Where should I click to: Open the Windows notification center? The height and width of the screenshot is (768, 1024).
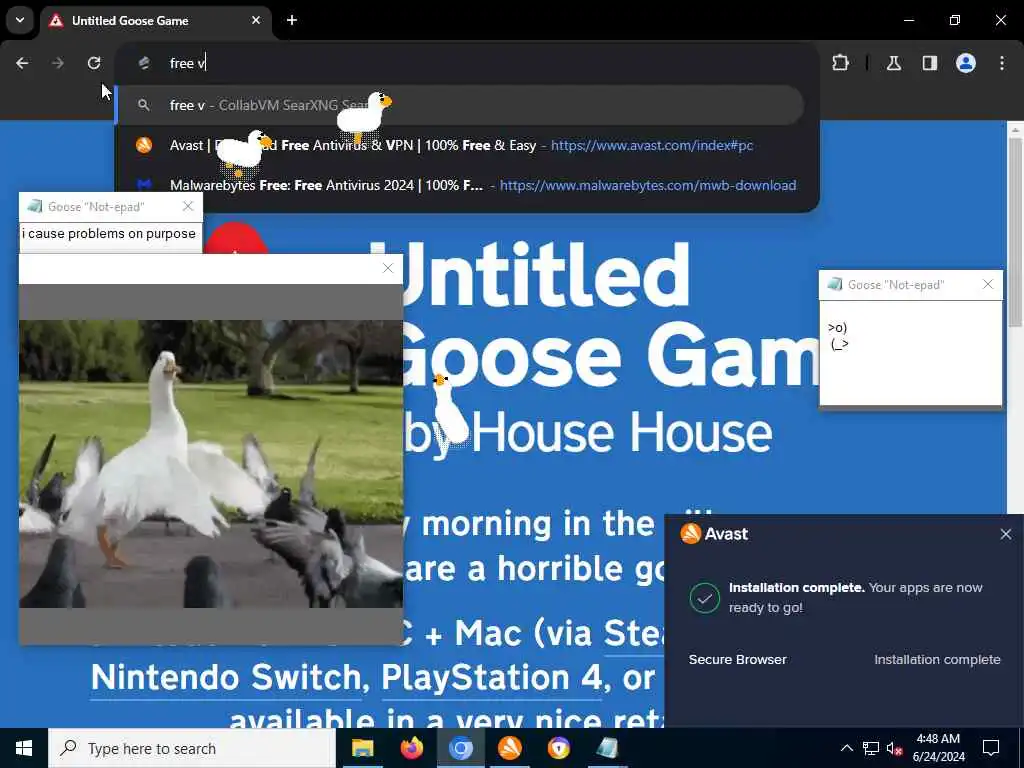[x=991, y=748]
